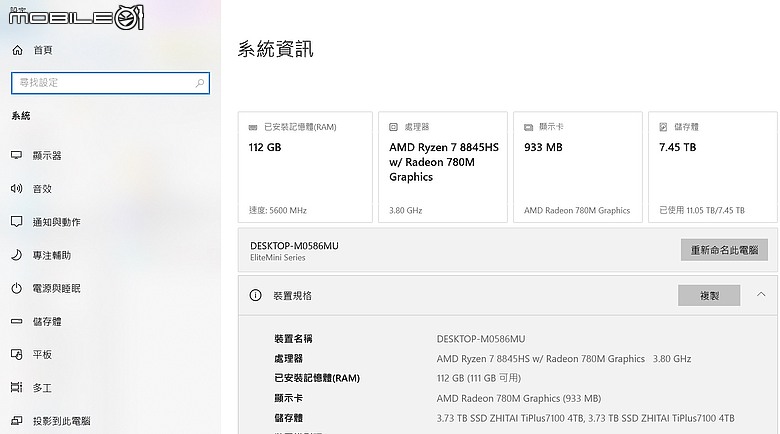Click the 重新命名此電腦 button
Screen dimensions: 780x434
pyautogui.click(x=724, y=250)
